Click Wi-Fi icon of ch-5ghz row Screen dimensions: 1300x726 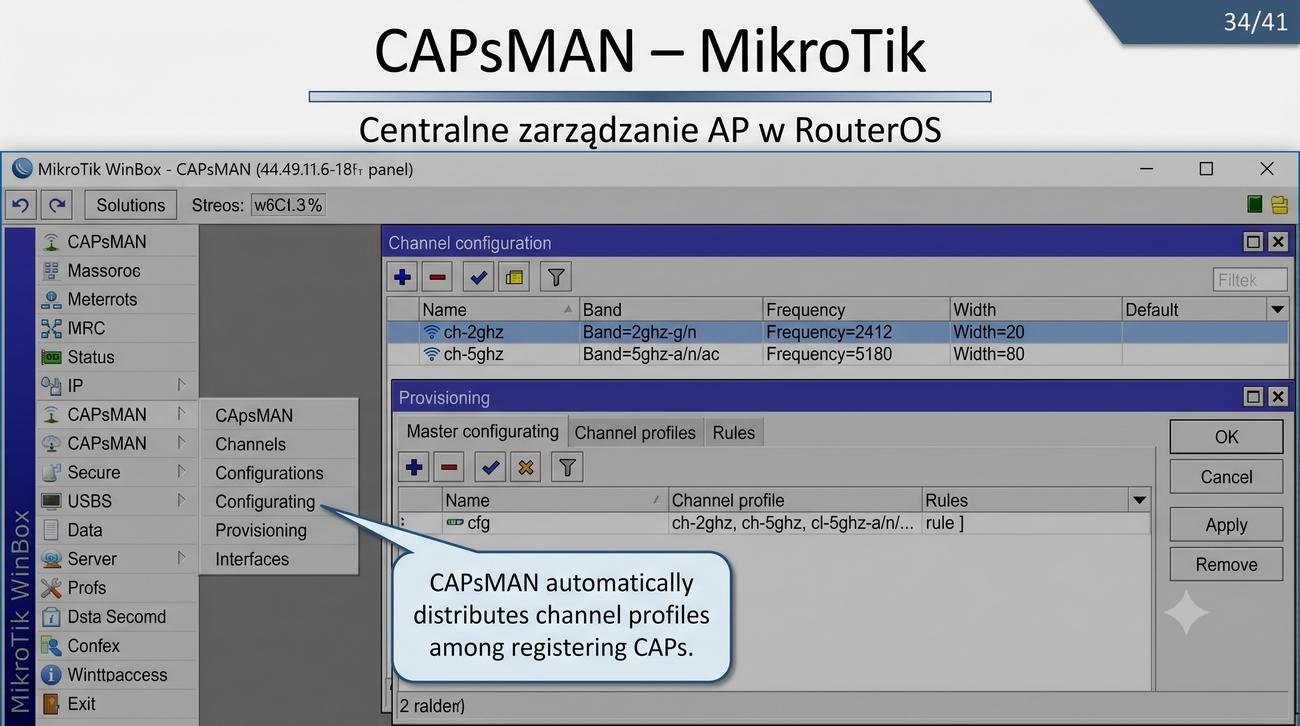[432, 354]
